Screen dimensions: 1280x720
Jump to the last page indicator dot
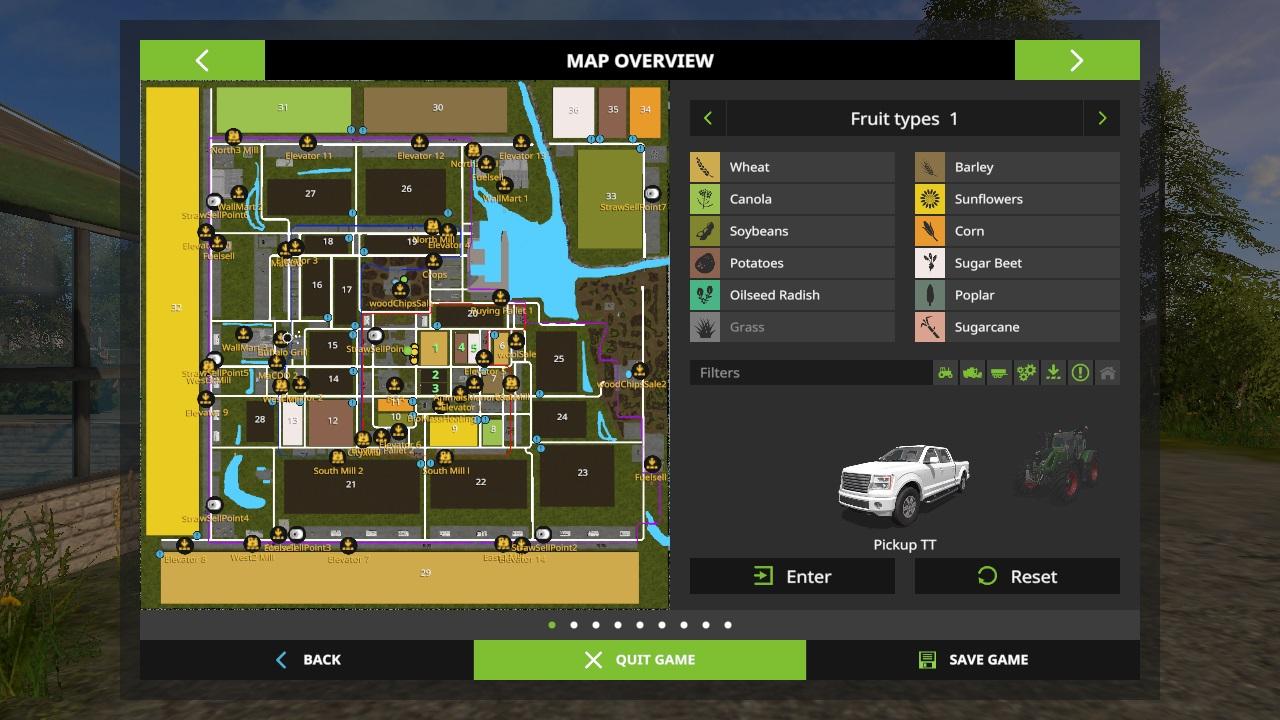728,625
